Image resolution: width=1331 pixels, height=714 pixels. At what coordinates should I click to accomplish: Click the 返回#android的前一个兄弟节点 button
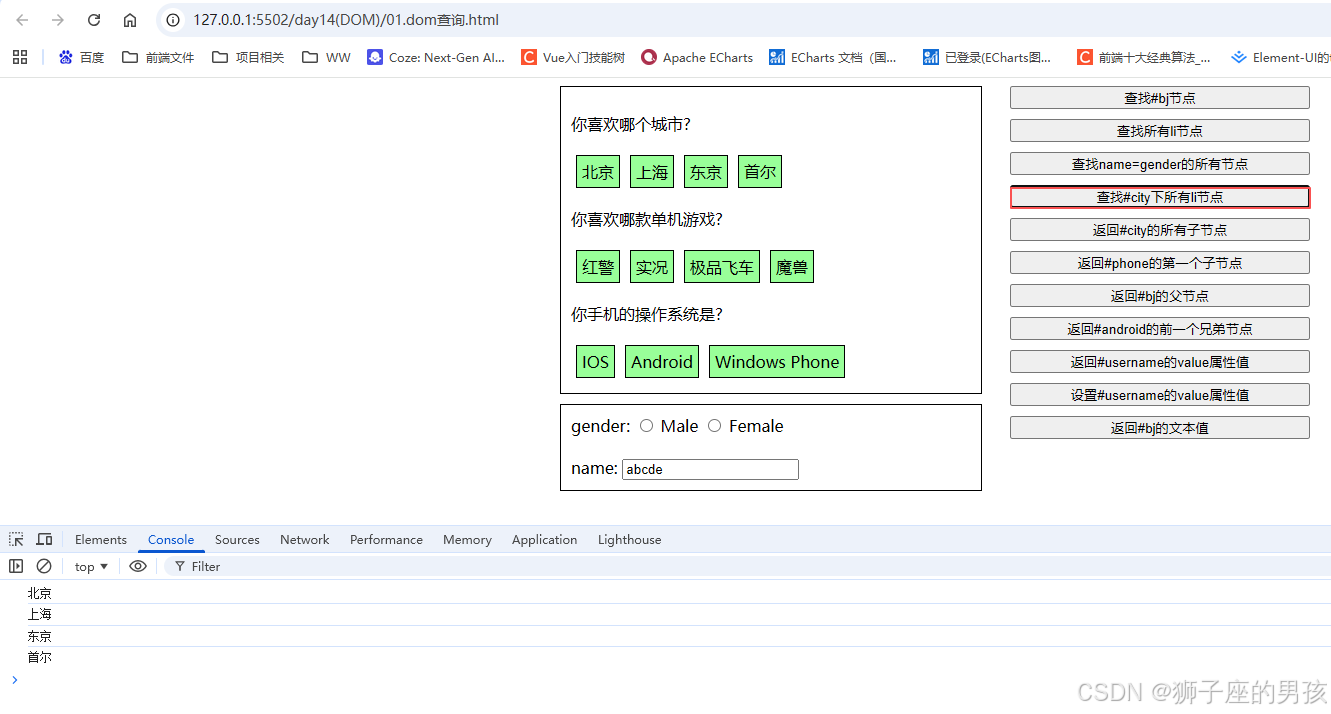(1159, 329)
